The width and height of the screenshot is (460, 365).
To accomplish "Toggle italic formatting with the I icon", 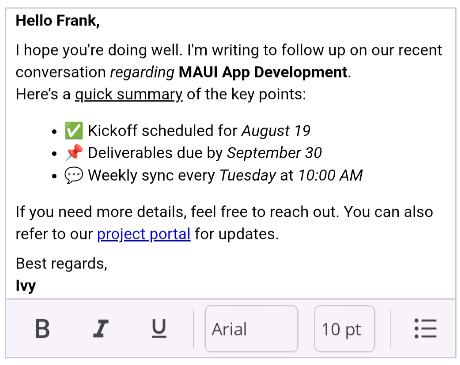I will (x=101, y=329).
